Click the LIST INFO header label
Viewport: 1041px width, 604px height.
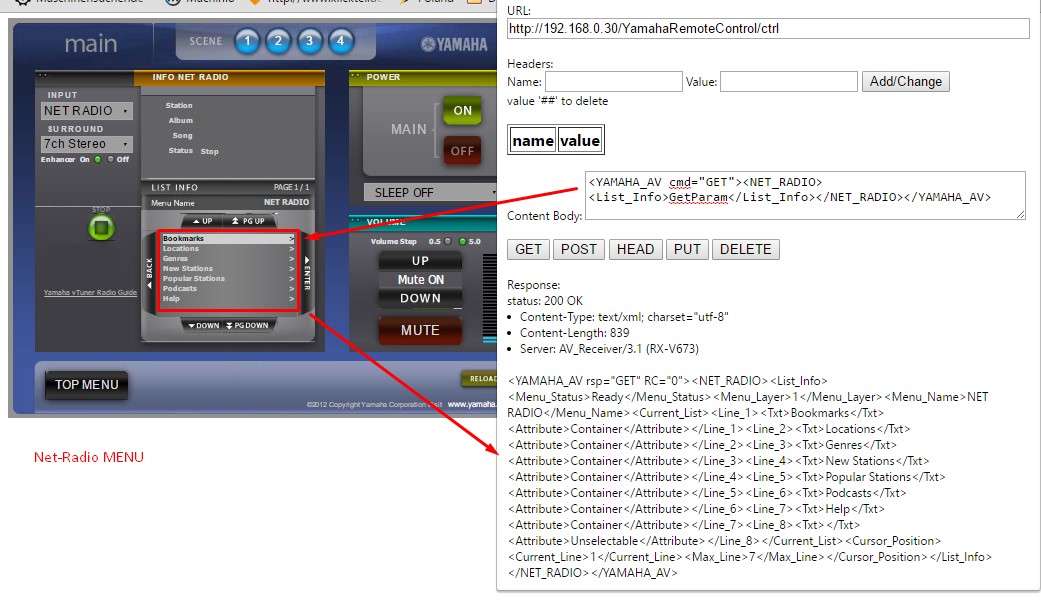coord(175,188)
